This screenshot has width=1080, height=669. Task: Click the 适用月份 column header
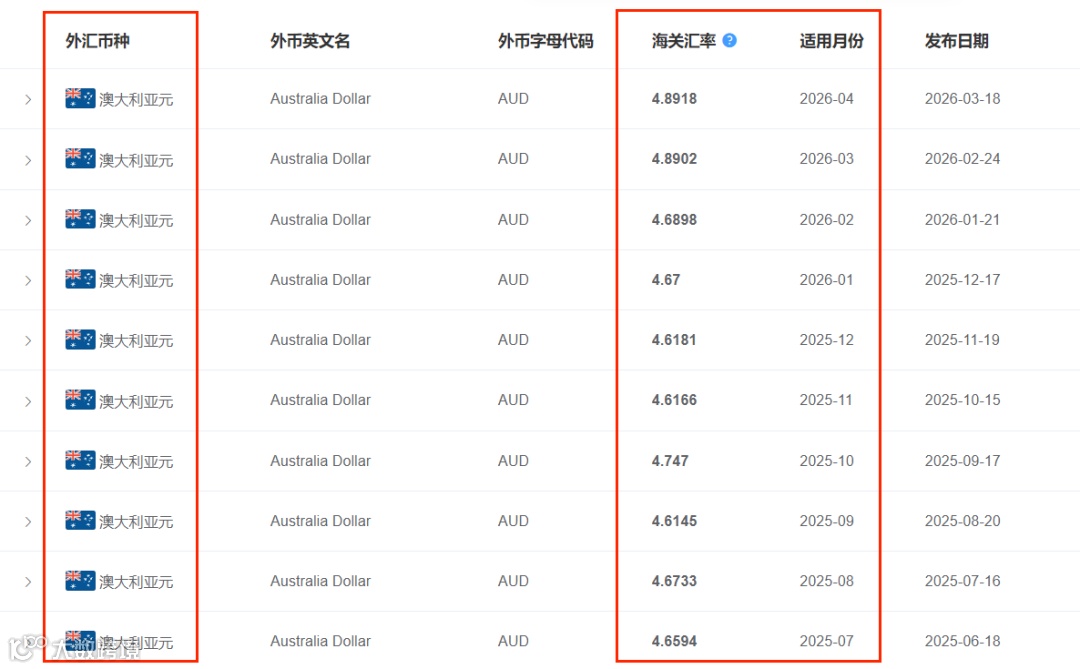coord(831,41)
